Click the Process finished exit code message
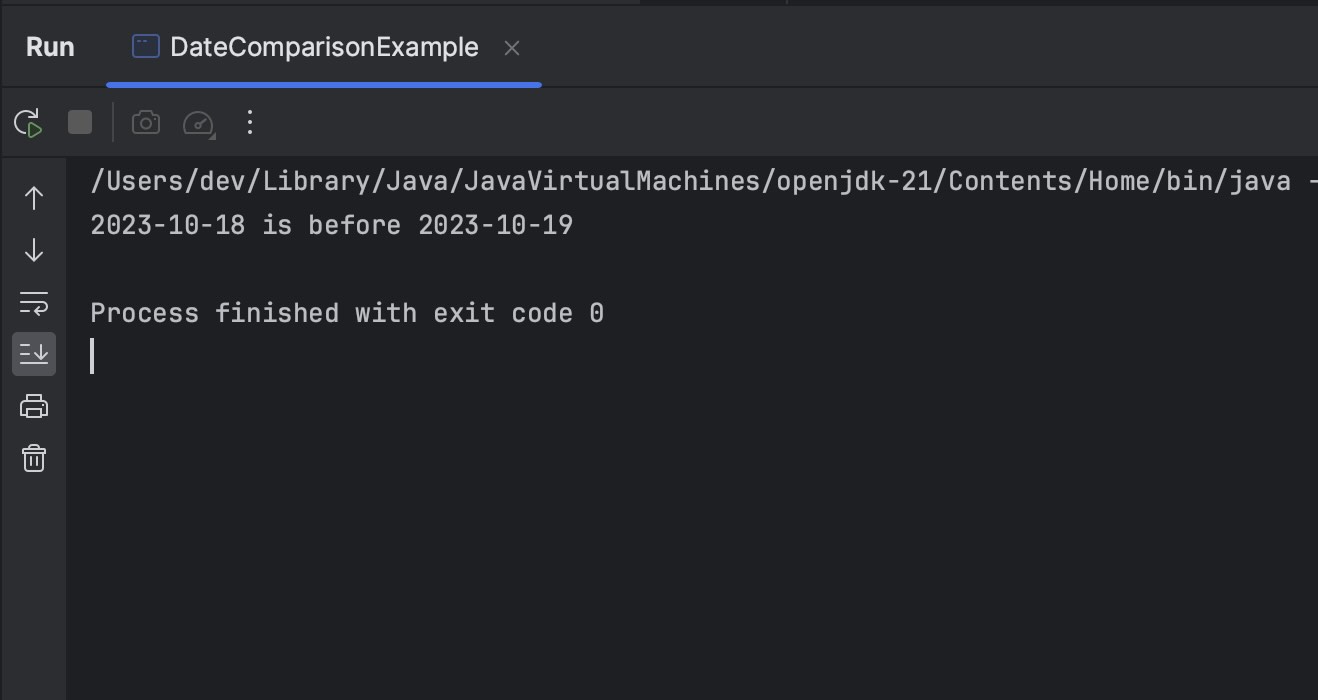Viewport: 1318px width, 700px height. tap(346, 312)
